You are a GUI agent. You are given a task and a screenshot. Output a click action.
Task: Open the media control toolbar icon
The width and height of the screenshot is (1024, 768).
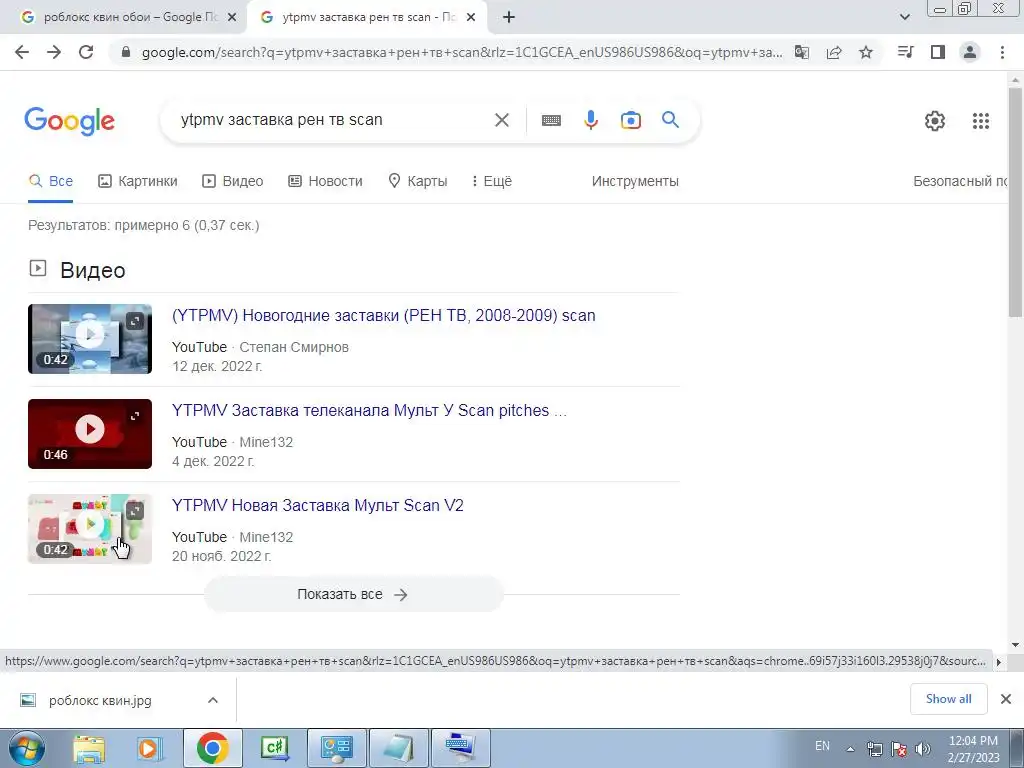906,52
